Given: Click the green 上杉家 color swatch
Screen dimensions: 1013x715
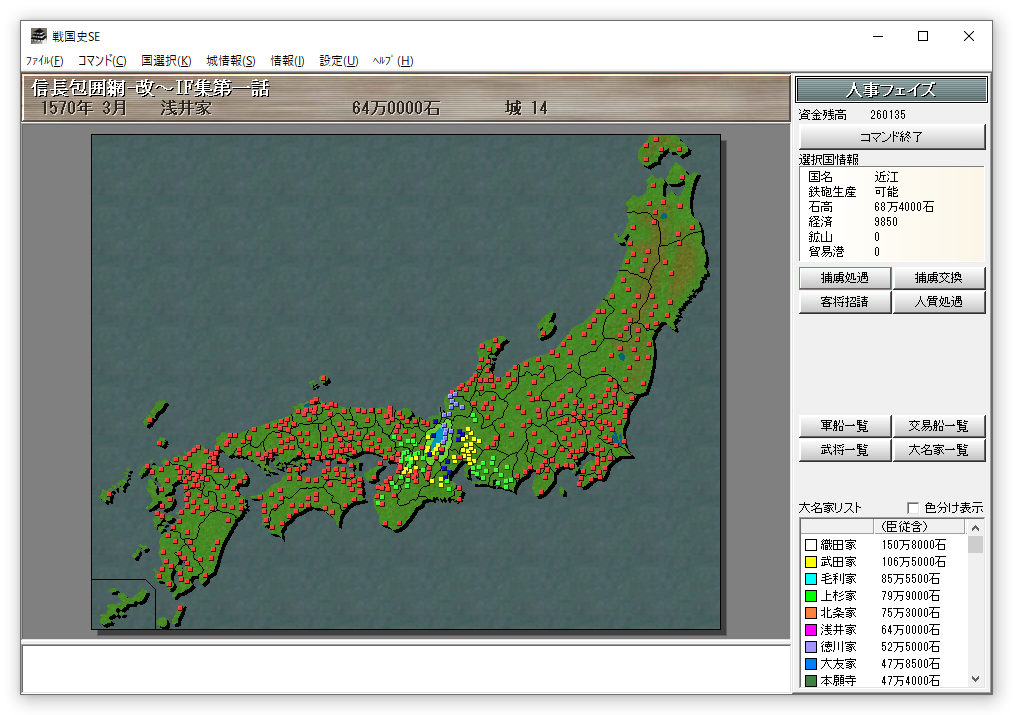Looking at the screenshot, I should (810, 596).
